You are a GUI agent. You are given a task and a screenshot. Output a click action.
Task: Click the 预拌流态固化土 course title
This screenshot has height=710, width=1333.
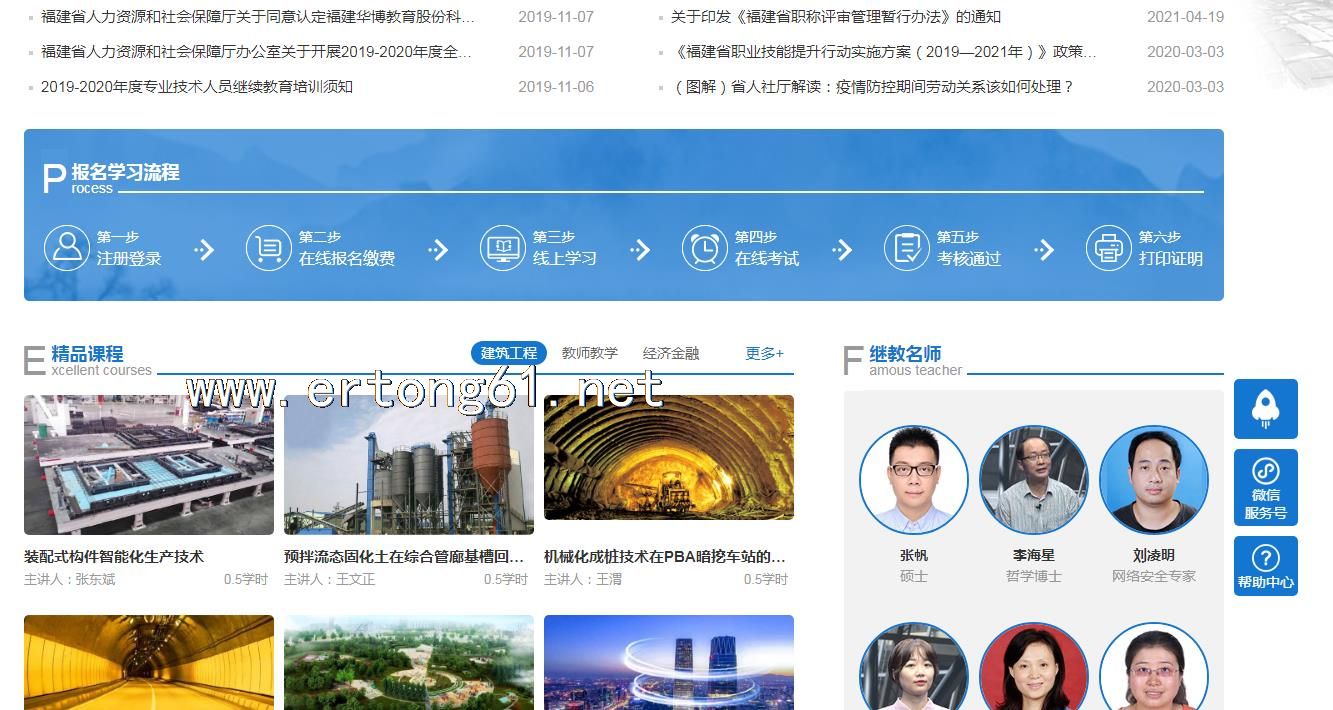tap(404, 557)
